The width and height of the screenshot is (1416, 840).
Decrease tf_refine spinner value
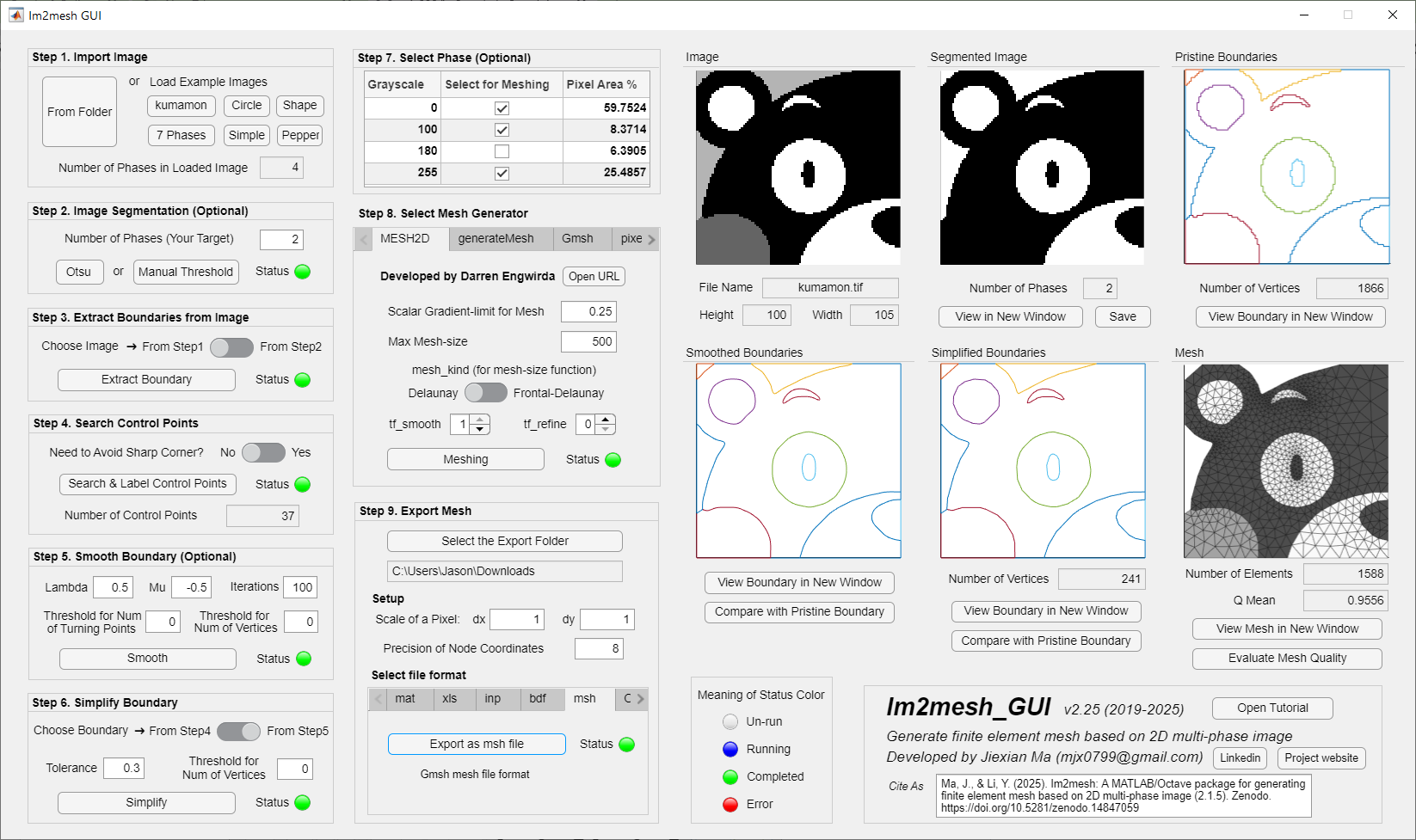coord(606,429)
